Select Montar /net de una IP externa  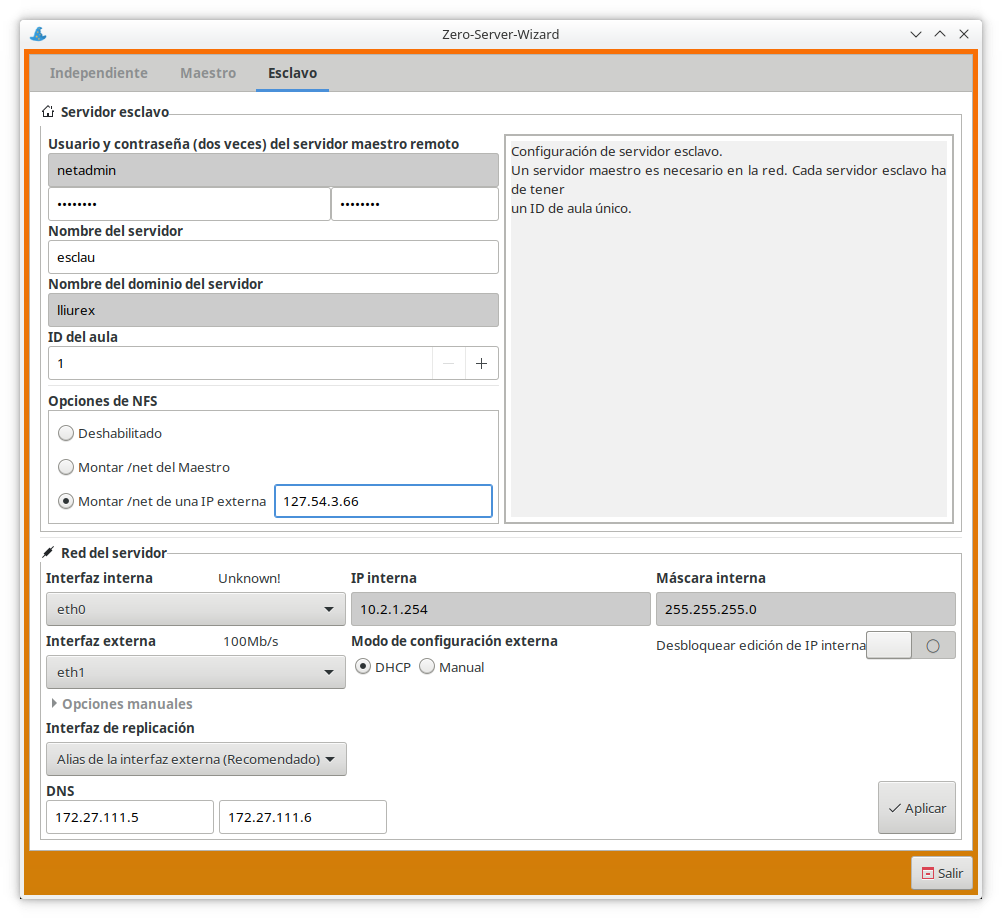coord(66,501)
